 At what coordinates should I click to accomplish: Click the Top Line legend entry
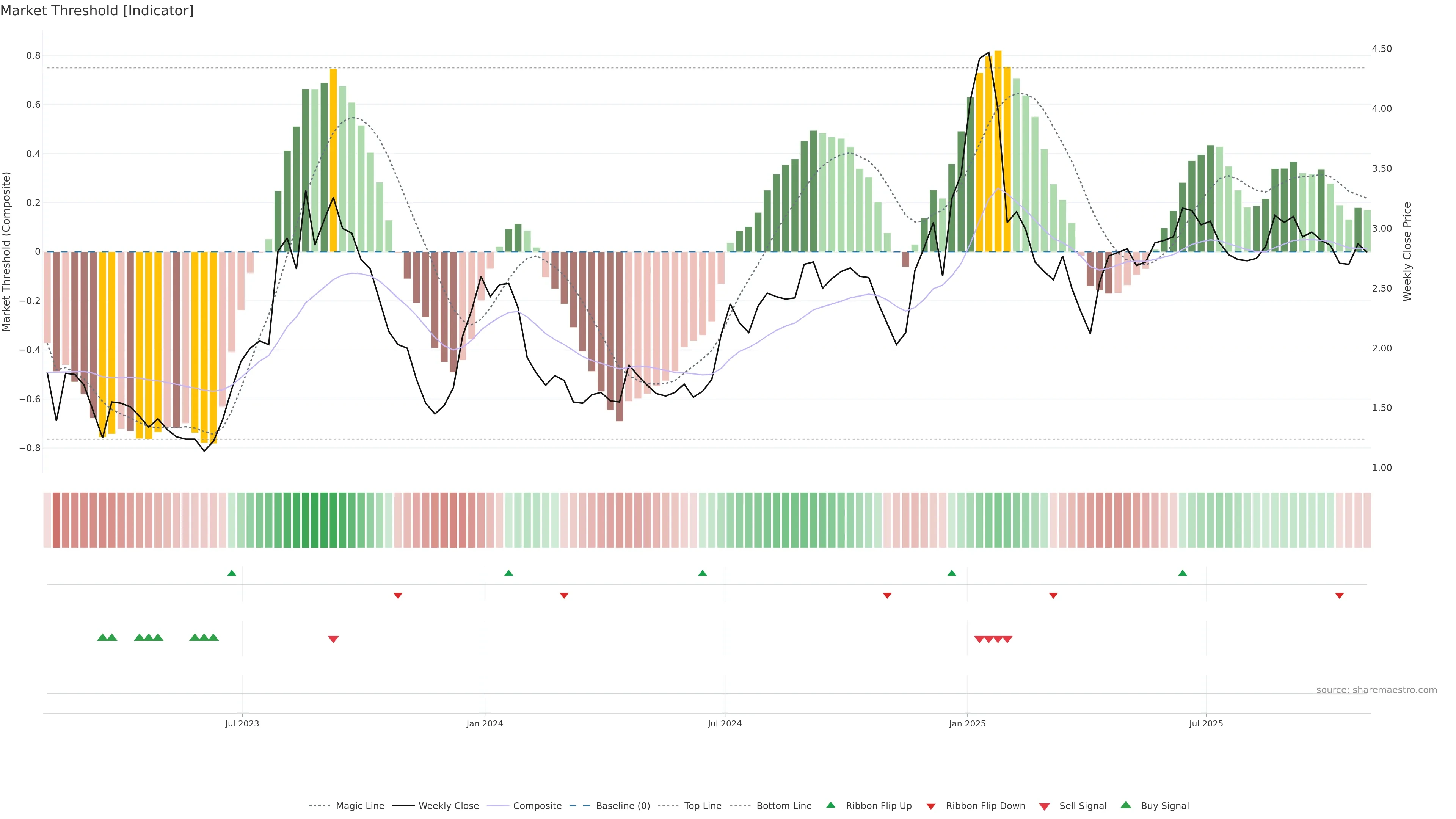(x=703, y=805)
